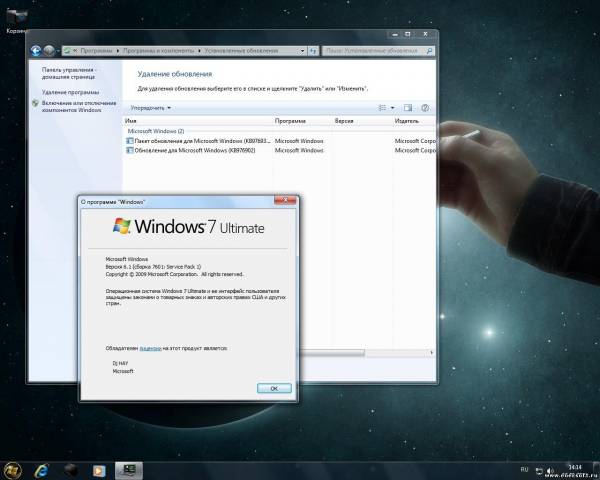Collapse the Microsoft Windows (2) group

[156, 131]
